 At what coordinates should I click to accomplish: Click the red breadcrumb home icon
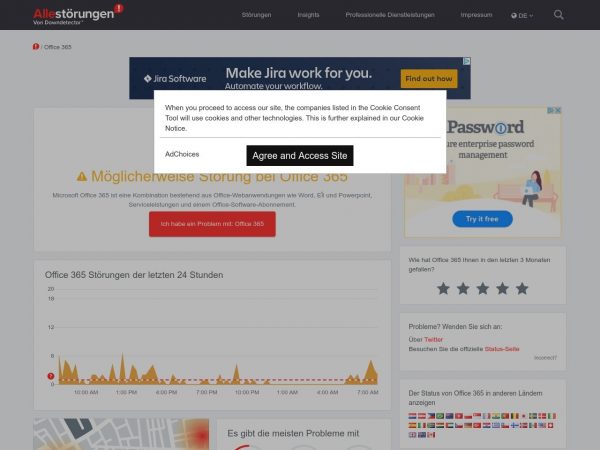36,47
